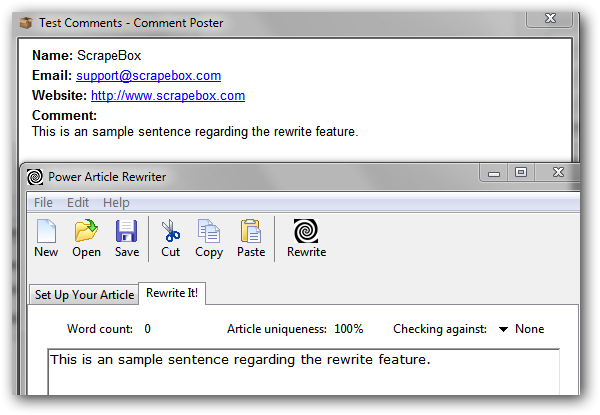Click the Comment Poster box icon
This screenshot has width=600, height=415.
(x=26, y=23)
